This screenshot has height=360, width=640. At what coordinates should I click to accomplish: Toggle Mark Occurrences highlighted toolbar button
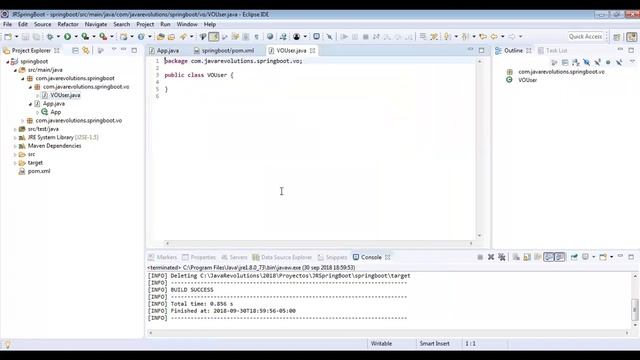(213, 37)
